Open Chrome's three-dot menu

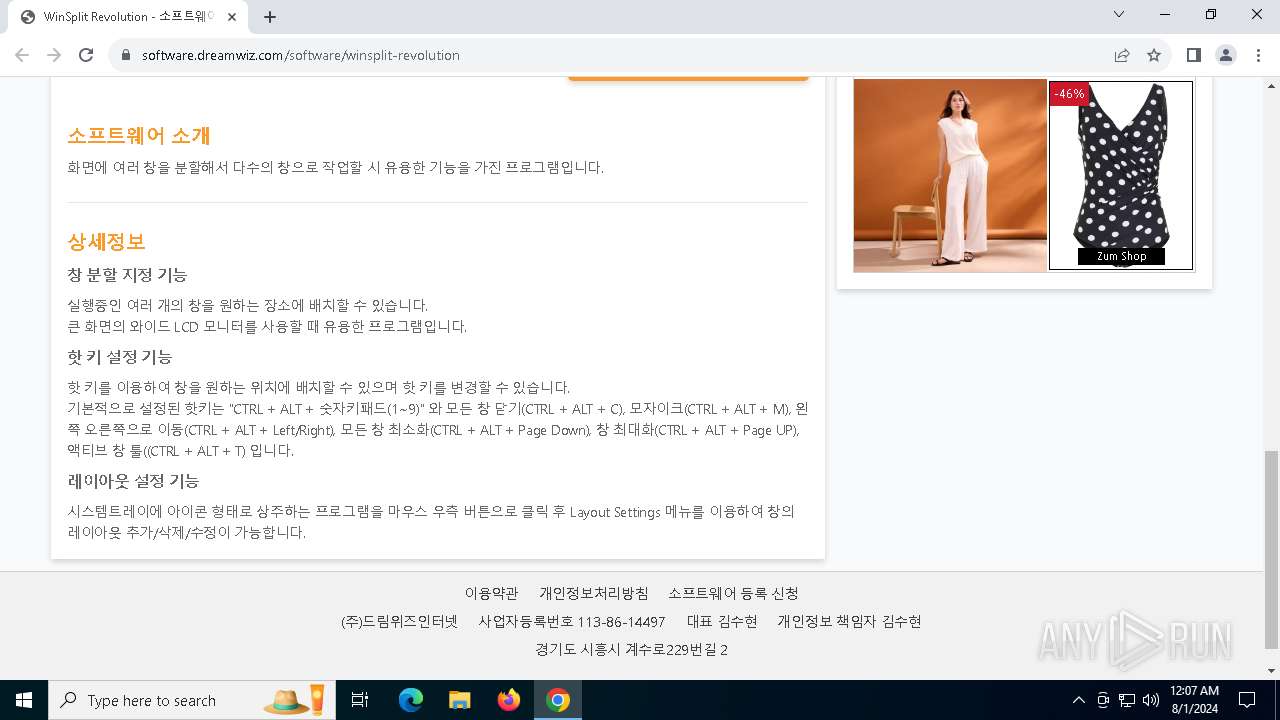1258,55
